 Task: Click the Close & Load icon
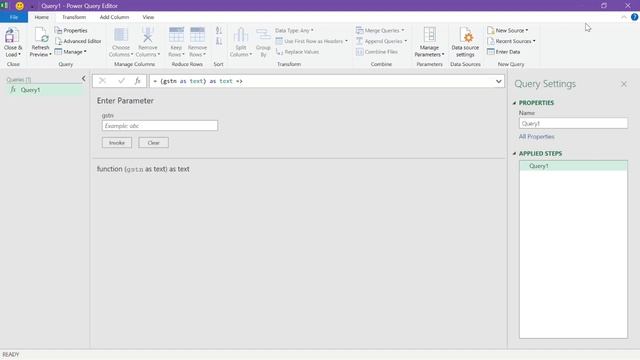[12, 36]
